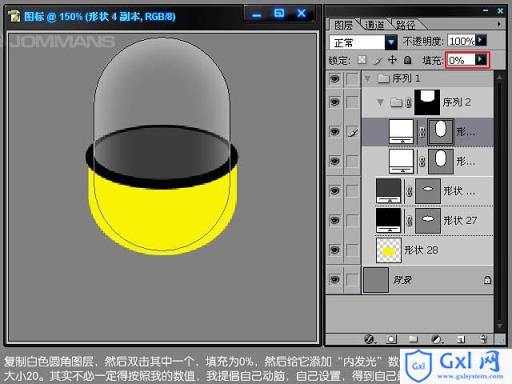
Task: Click the link icon of the selected 形 layer
Action: (x=421, y=132)
